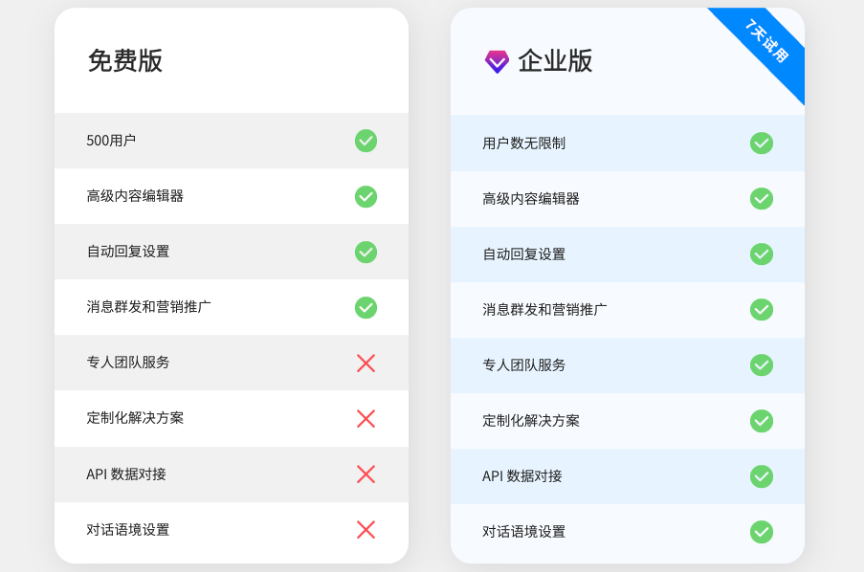Click the green check for 用户数无限制
Screen dimensions: 864x572
[x=761, y=143]
